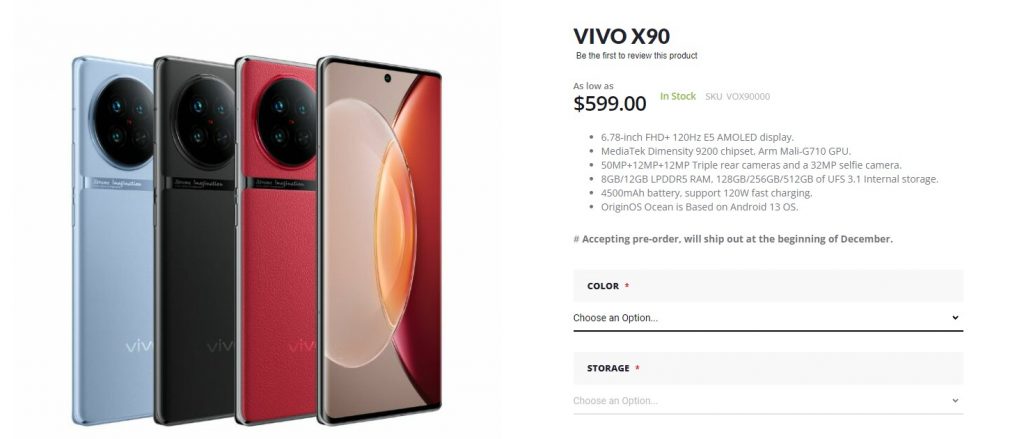Click the red leather Vivo X90 phone
Viewport: 1024px width, 439px height.
[276, 240]
